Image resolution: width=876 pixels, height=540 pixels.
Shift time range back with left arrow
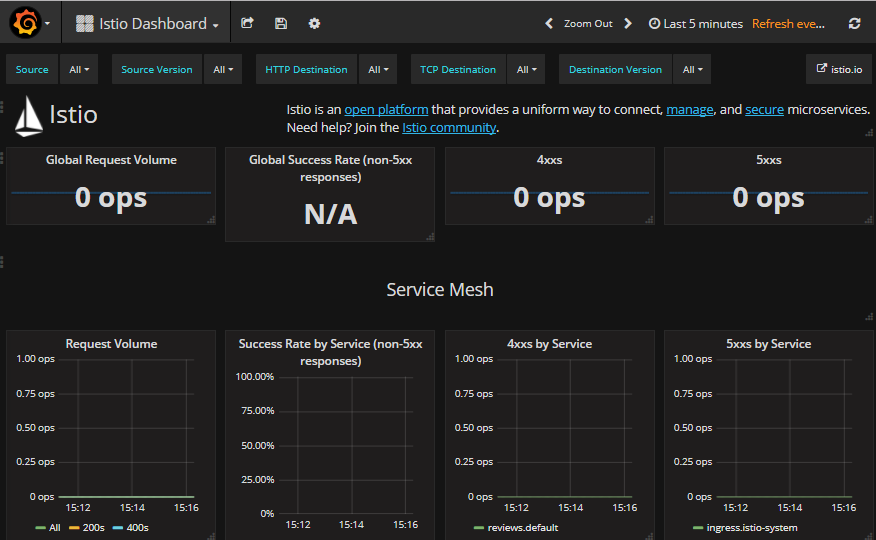(x=549, y=23)
